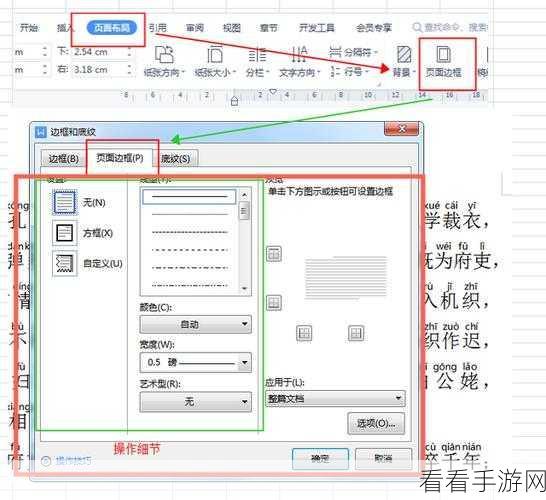Open the 文字方向 text direction tool
The width and height of the screenshot is (546, 500).
click(x=299, y=62)
